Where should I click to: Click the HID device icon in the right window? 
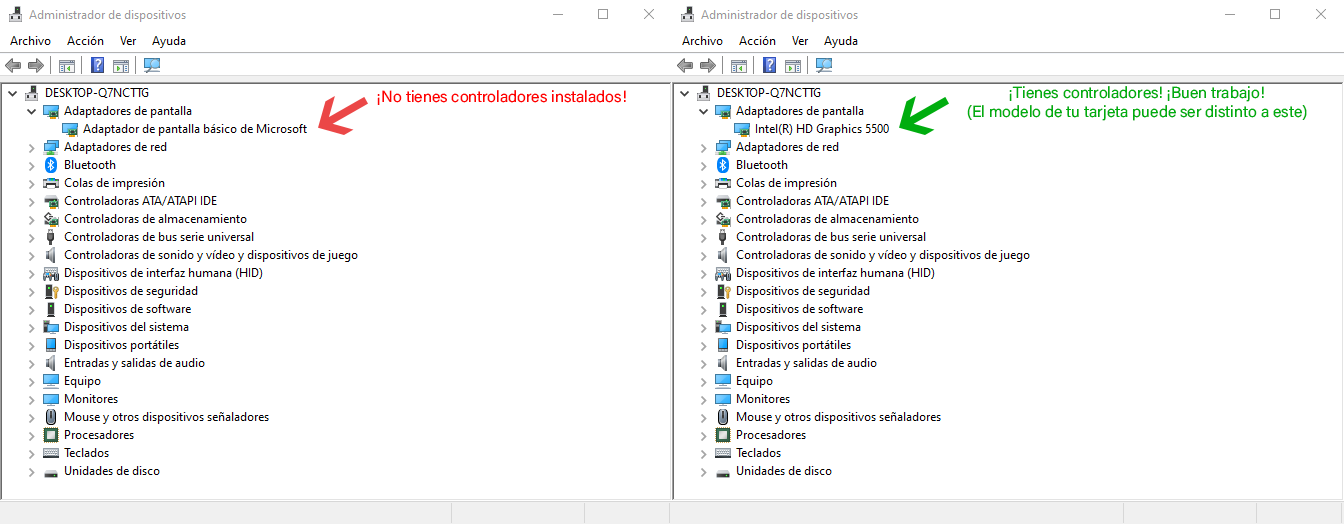[724, 273]
